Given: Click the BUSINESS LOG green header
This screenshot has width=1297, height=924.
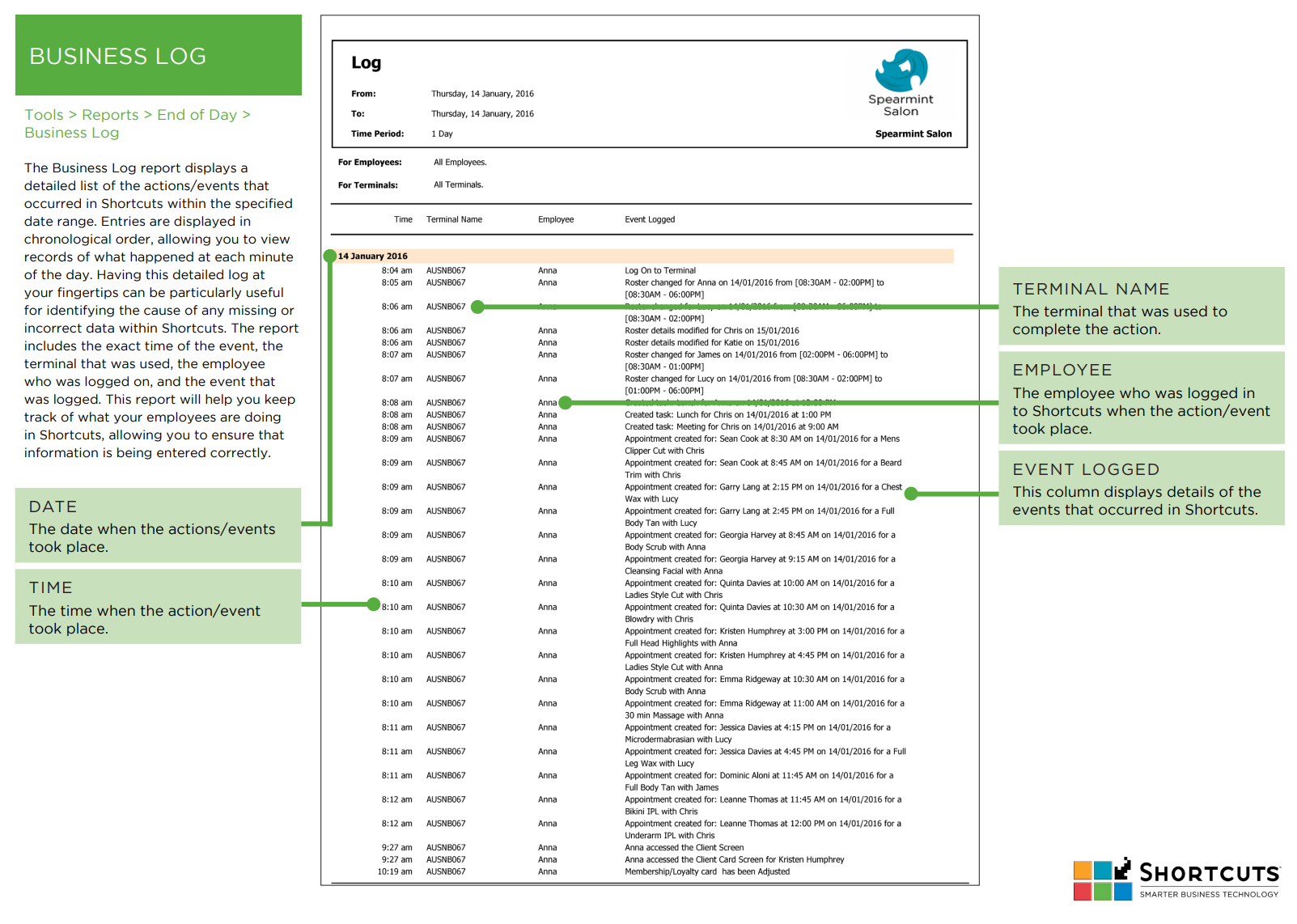Looking at the screenshot, I should click(159, 55).
